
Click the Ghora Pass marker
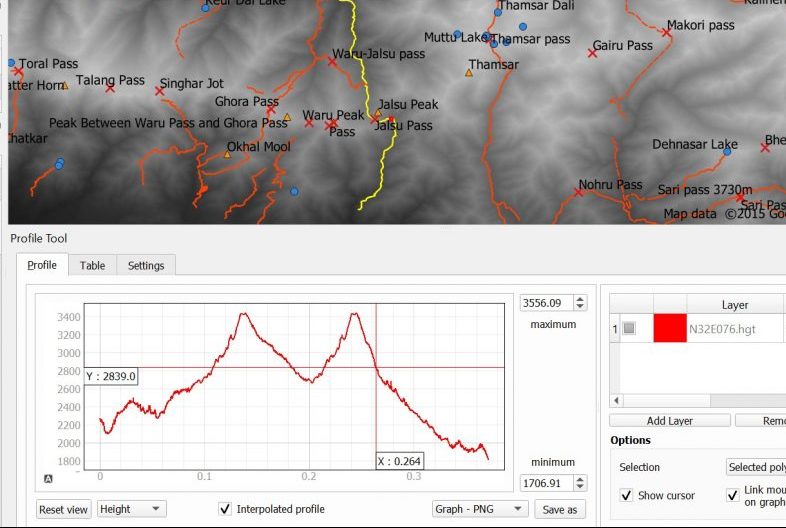(x=271, y=109)
